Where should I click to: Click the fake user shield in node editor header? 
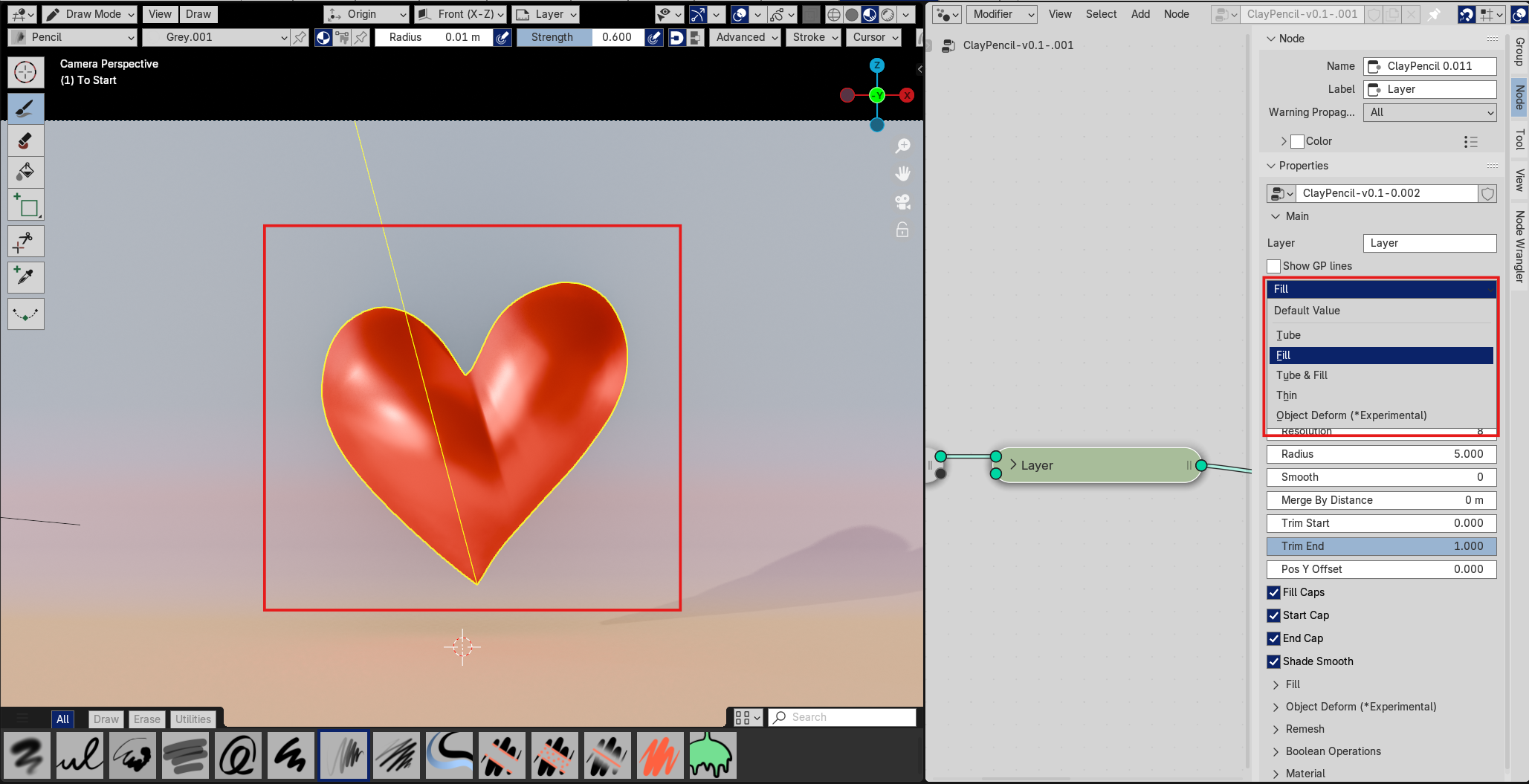coord(1375,14)
